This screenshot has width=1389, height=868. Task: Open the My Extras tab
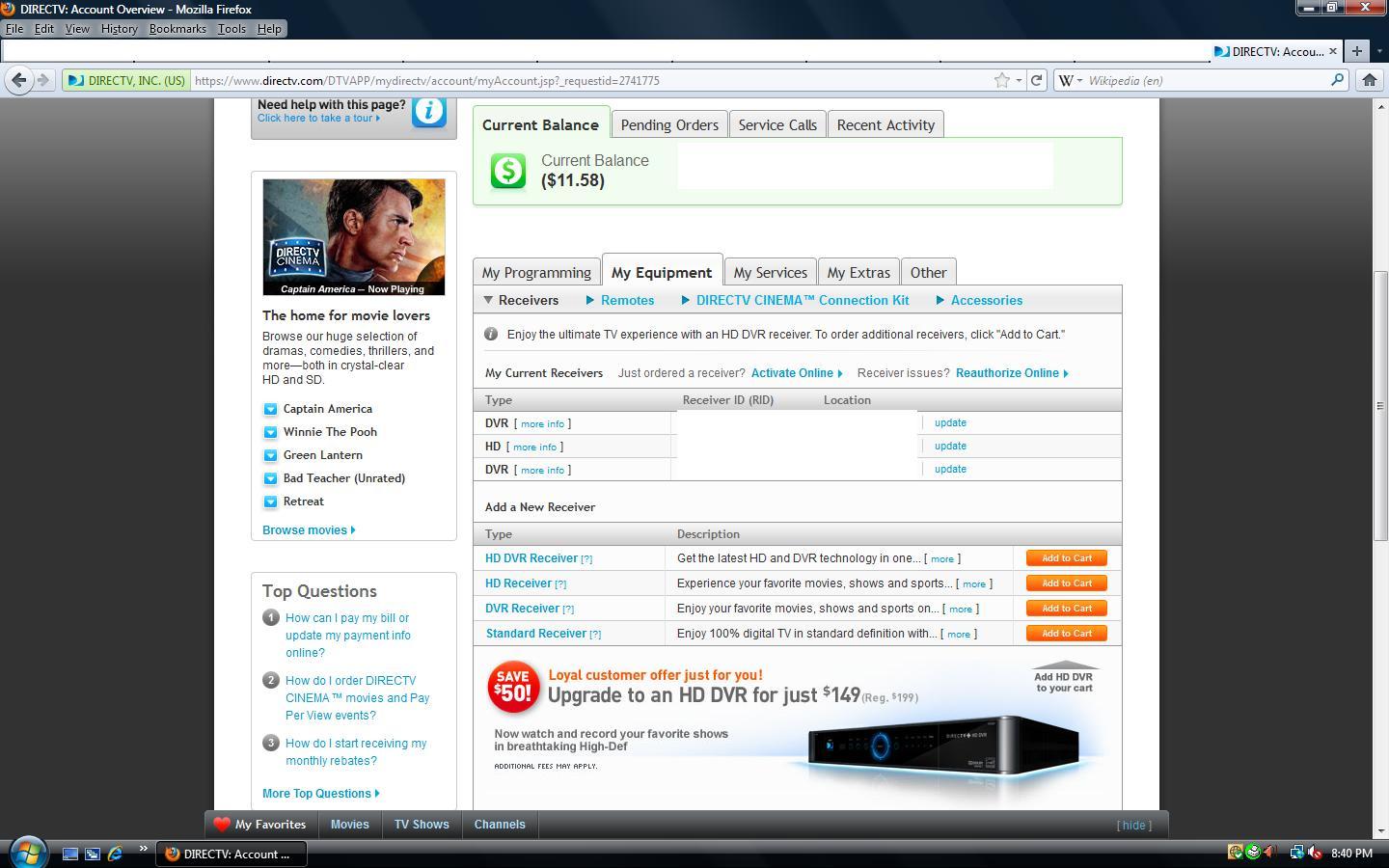tap(858, 272)
